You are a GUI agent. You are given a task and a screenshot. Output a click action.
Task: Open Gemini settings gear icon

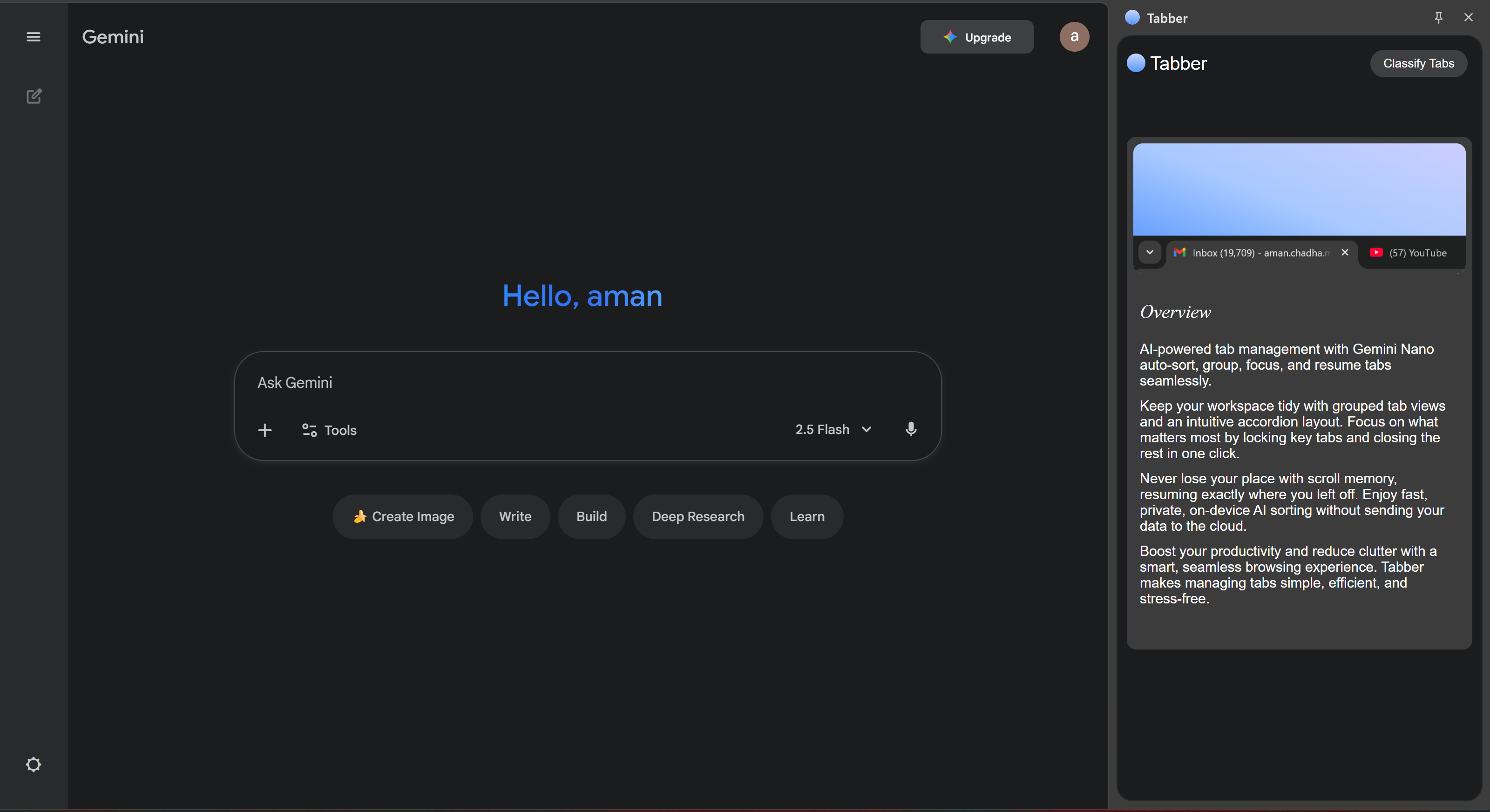coord(34,765)
